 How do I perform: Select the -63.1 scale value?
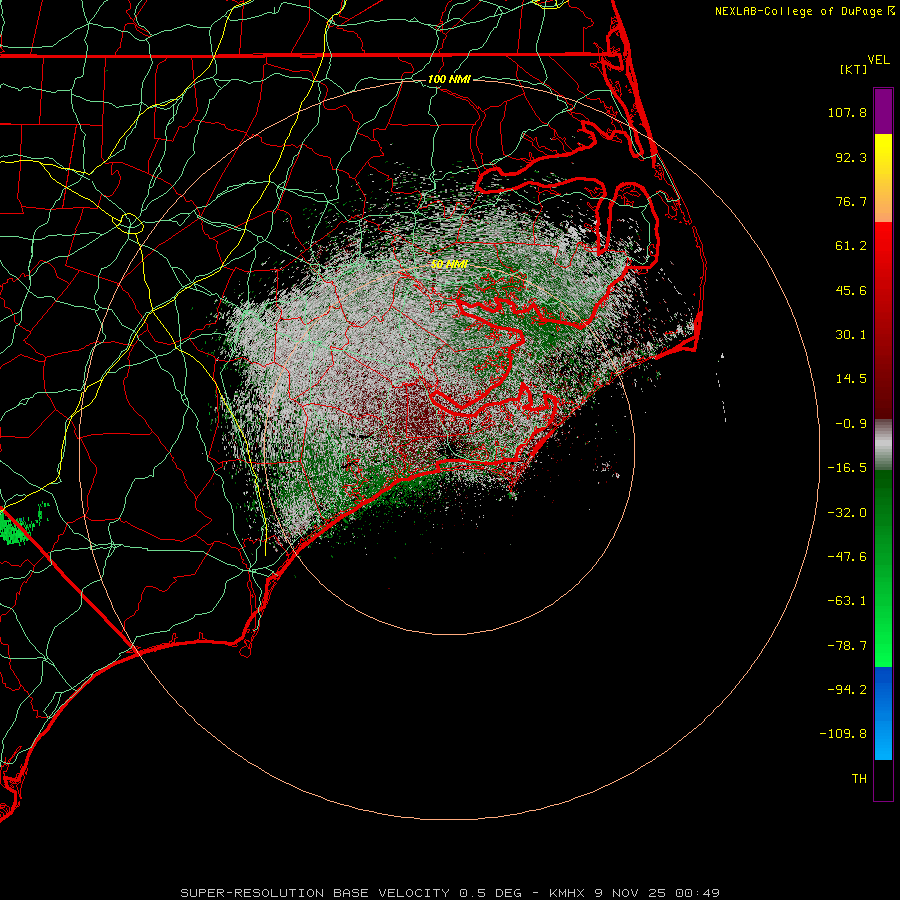pos(847,601)
